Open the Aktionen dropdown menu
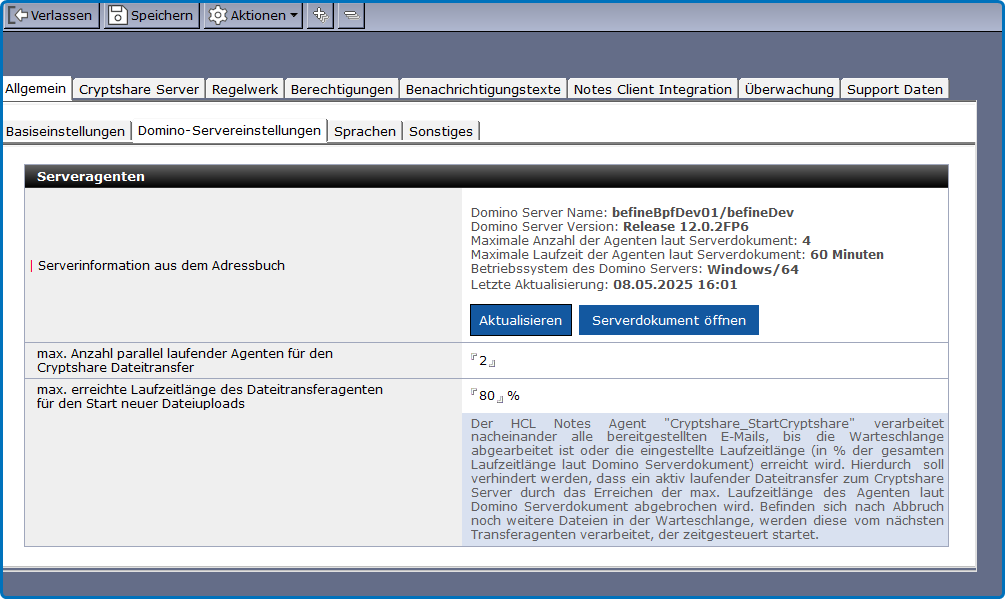1005x599 pixels. pyautogui.click(x=253, y=15)
